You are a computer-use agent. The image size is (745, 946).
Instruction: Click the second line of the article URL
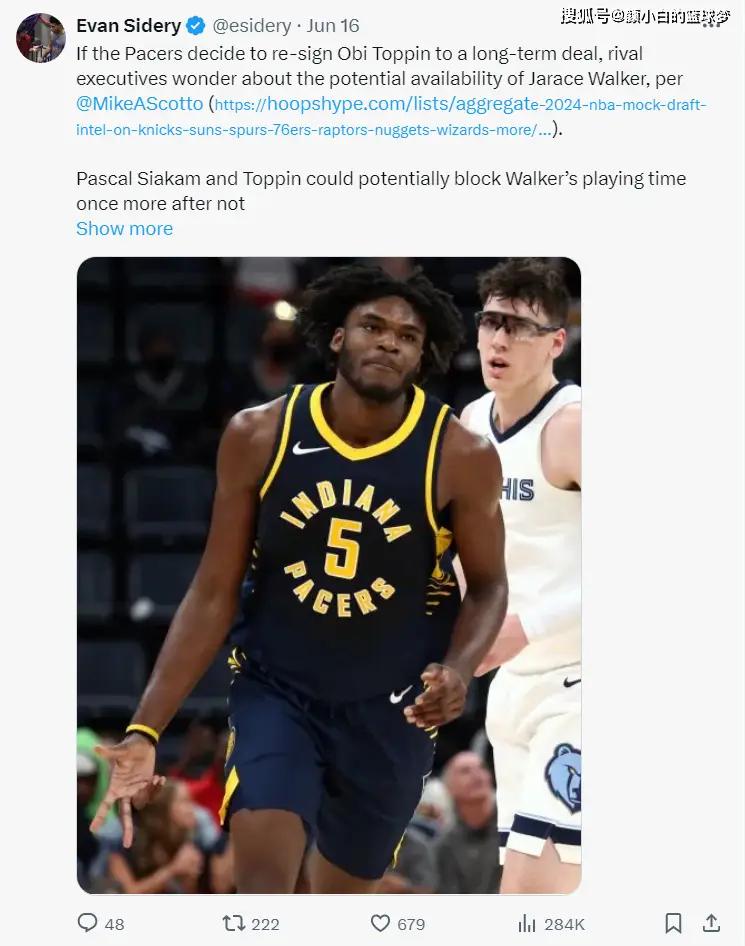pyautogui.click(x=313, y=130)
